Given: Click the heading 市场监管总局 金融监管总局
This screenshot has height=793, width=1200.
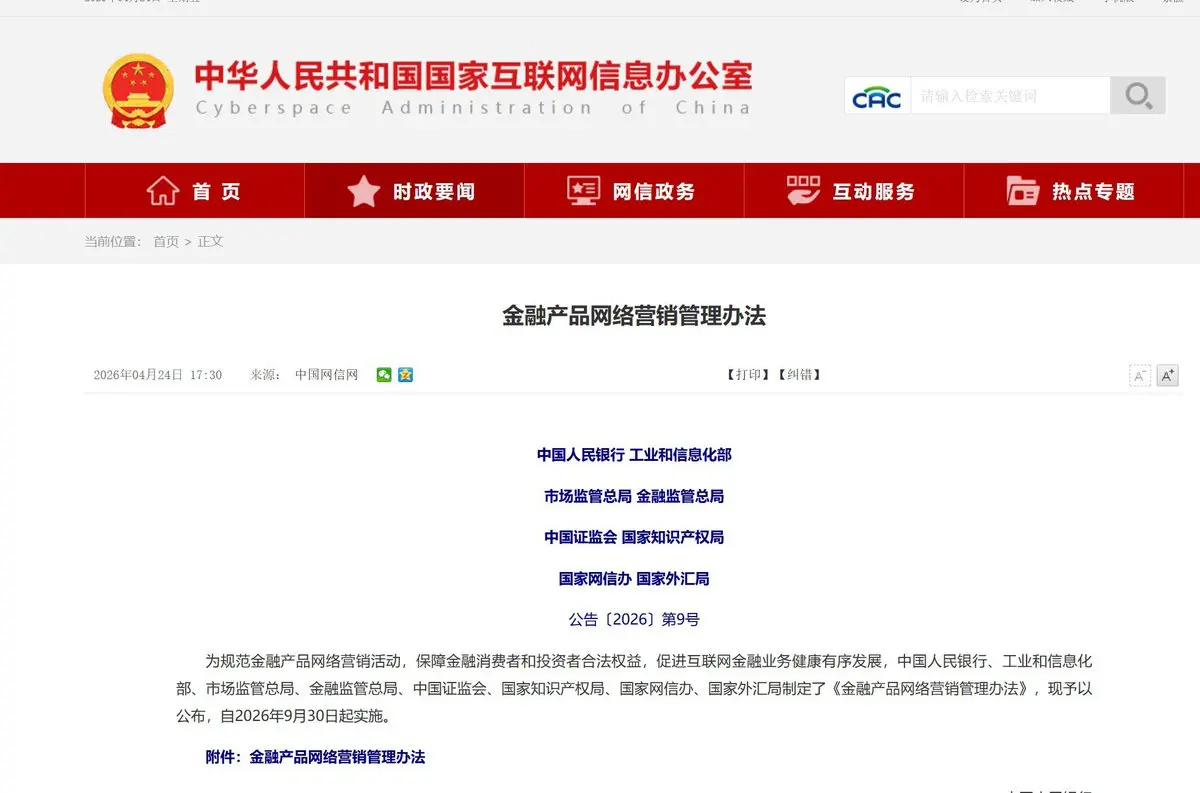Looking at the screenshot, I should (634, 496).
